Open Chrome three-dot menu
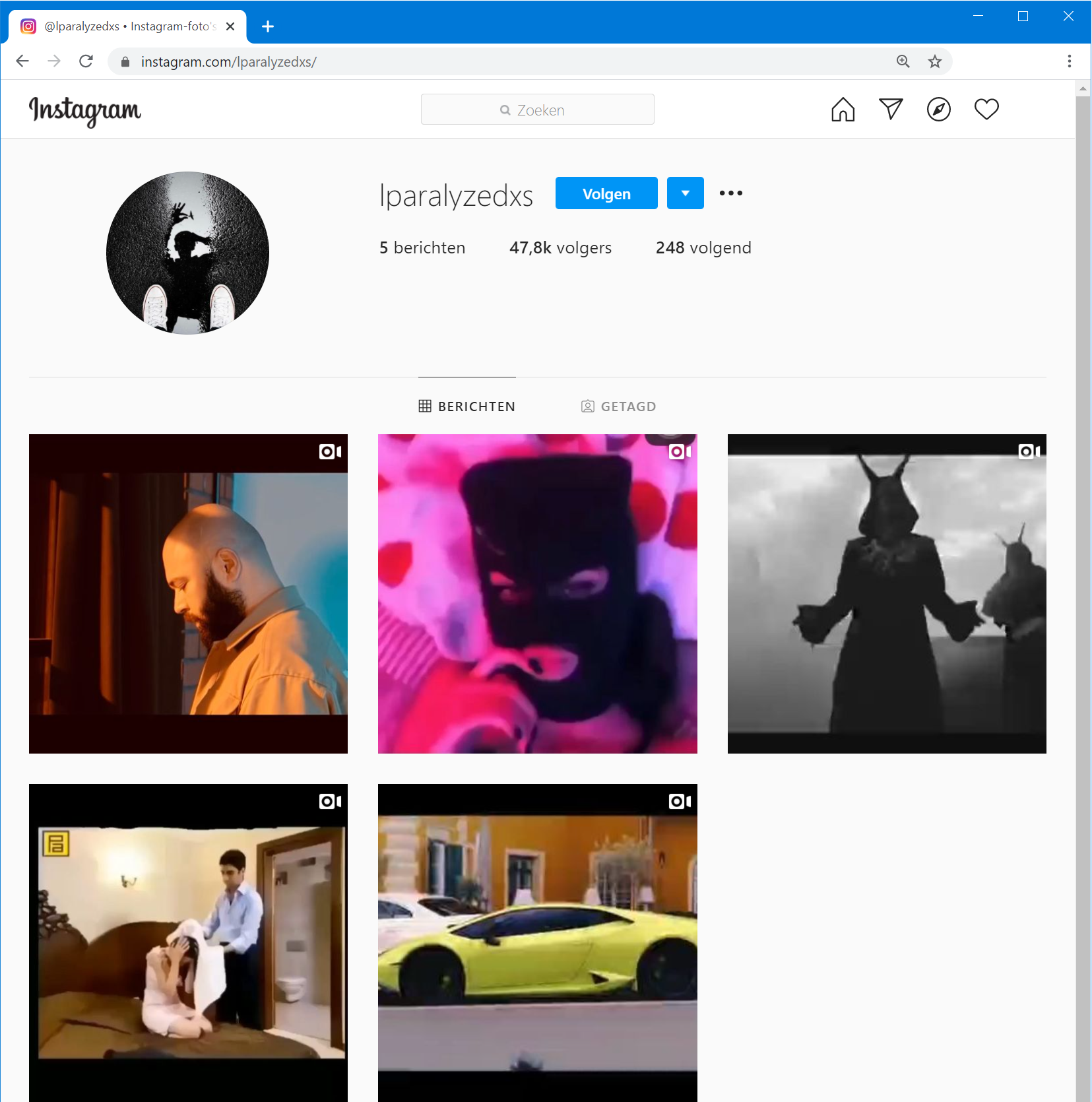Viewport: 1092px width, 1102px height. 1069,61
